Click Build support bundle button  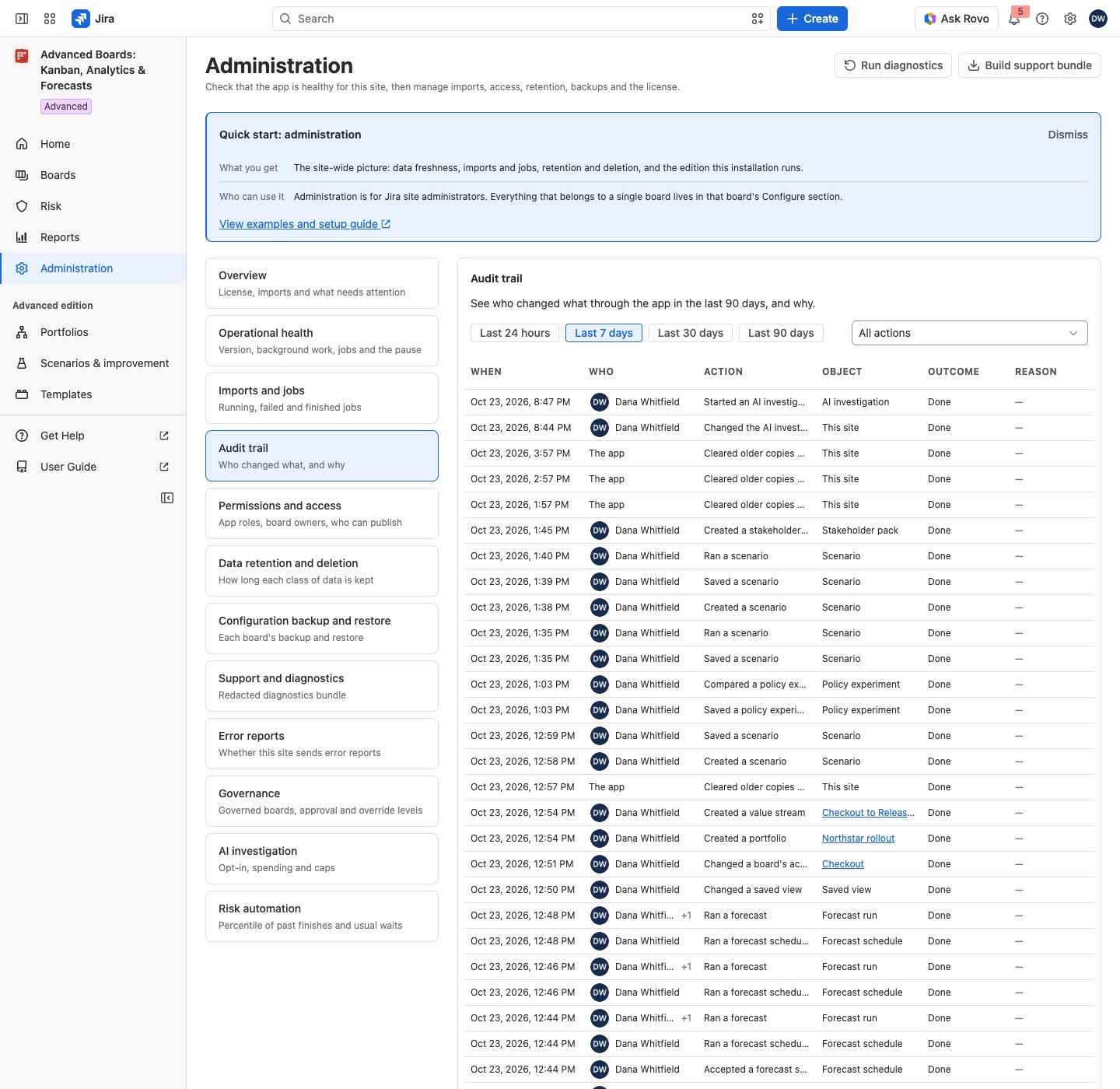click(x=1030, y=65)
